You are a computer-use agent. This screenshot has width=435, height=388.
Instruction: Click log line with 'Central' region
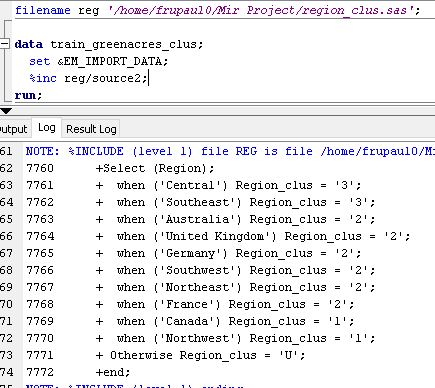coord(228,185)
